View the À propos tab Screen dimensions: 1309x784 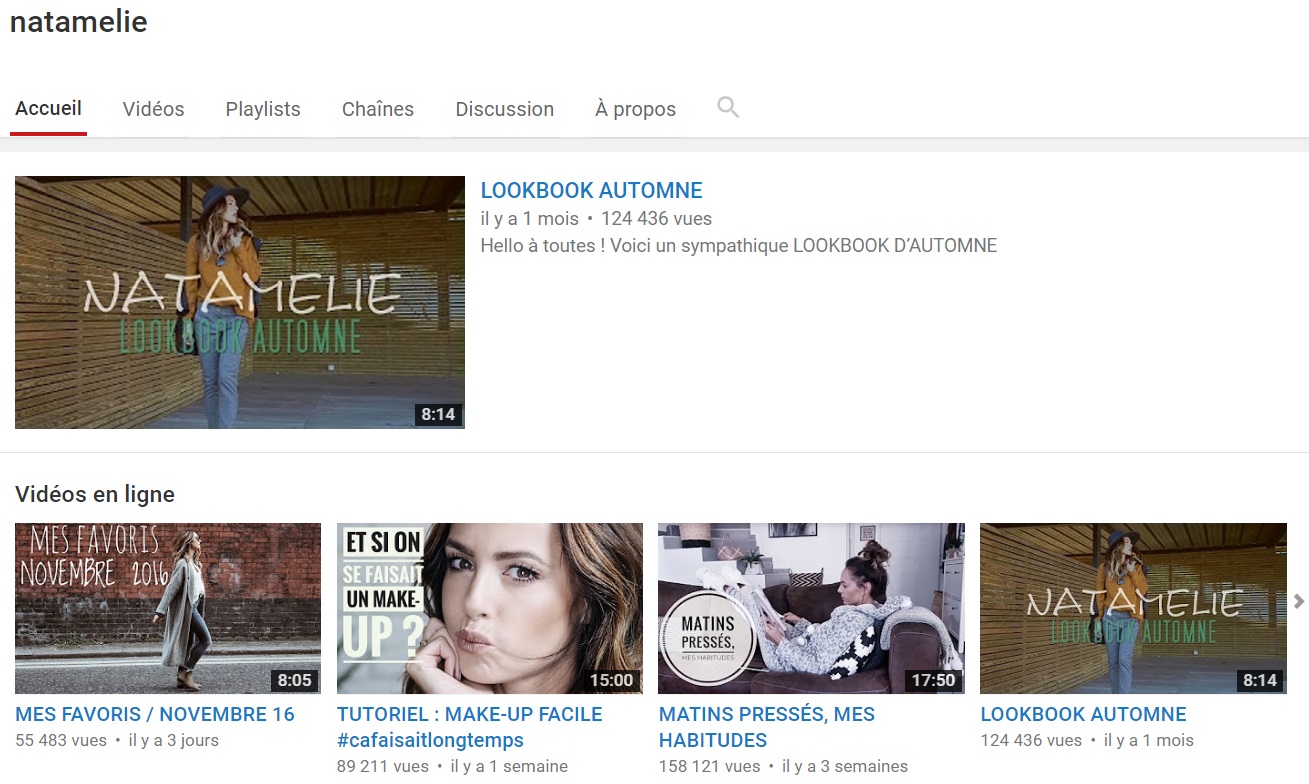[x=635, y=109]
